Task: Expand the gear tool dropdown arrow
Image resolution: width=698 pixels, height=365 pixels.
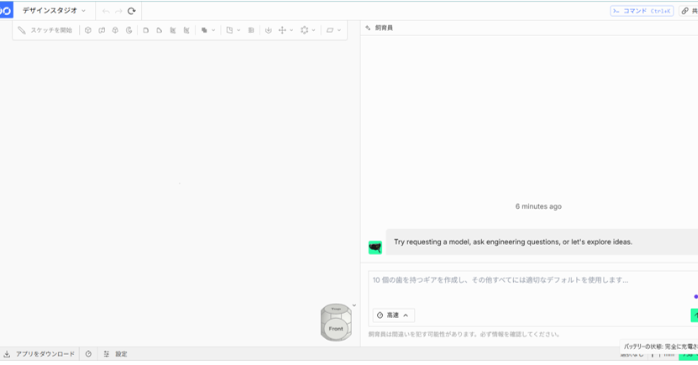Action: tap(313, 30)
